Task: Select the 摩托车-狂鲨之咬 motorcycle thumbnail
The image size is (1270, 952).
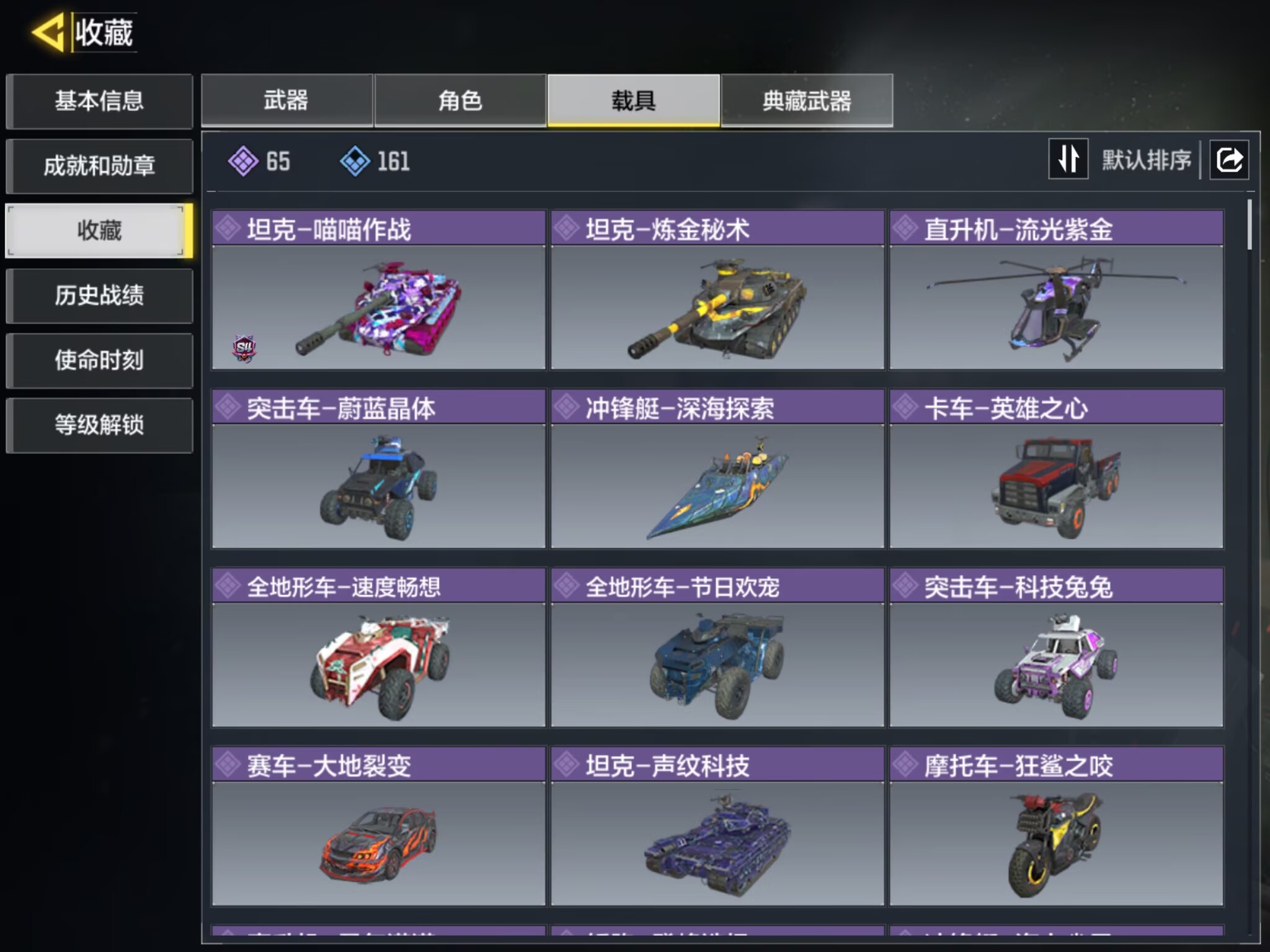Action: tap(1056, 844)
